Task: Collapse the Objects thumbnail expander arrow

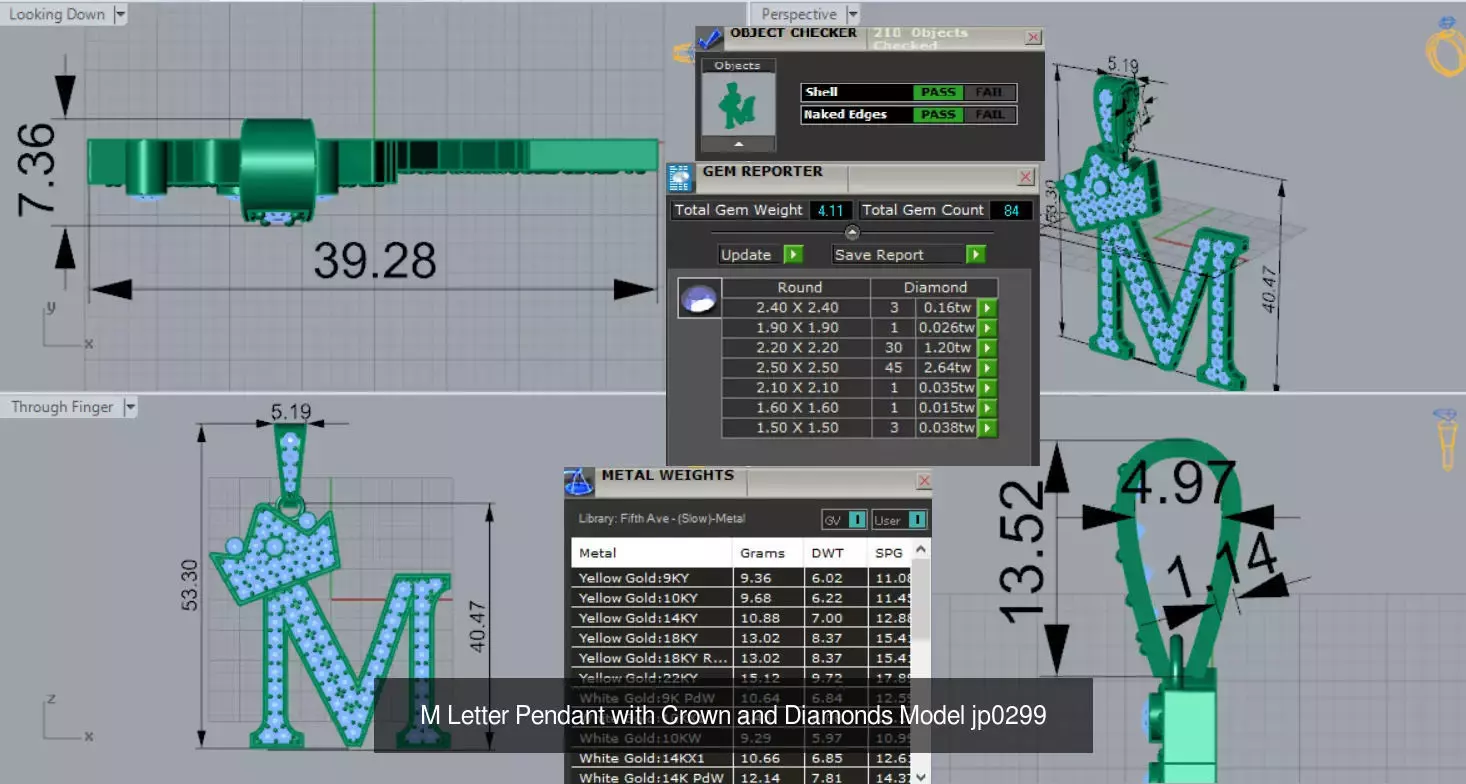Action: 738,145
